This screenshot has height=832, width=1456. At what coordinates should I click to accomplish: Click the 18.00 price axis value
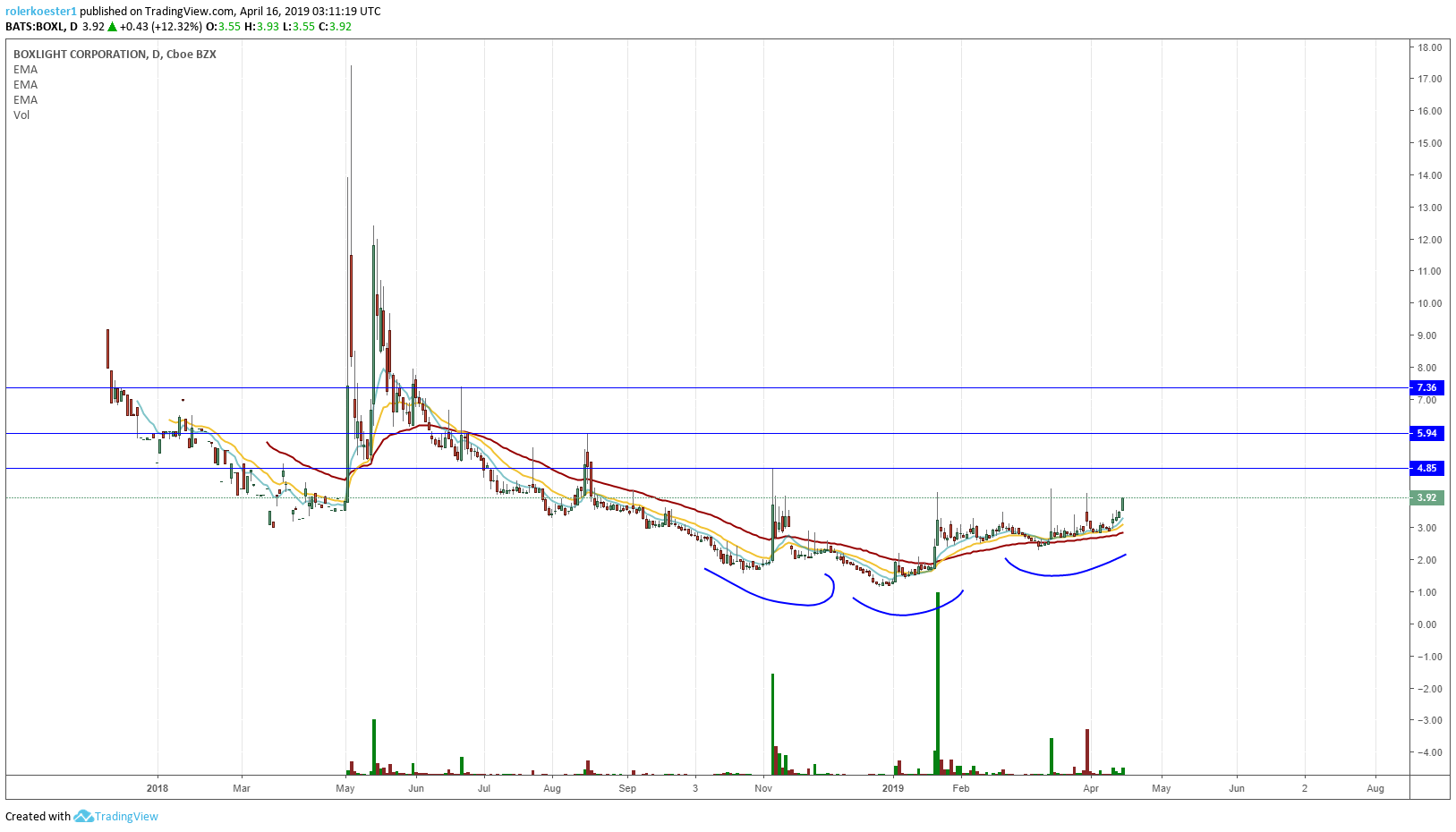click(1430, 47)
